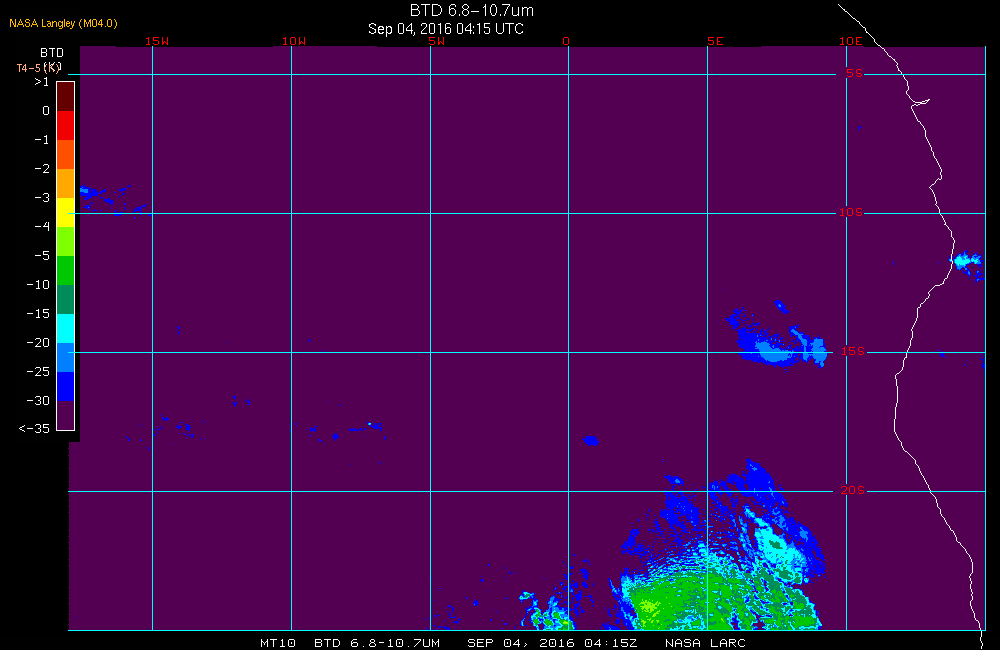Click the dark red >1 color swatch
1000x650 pixels.
[x=66, y=96]
